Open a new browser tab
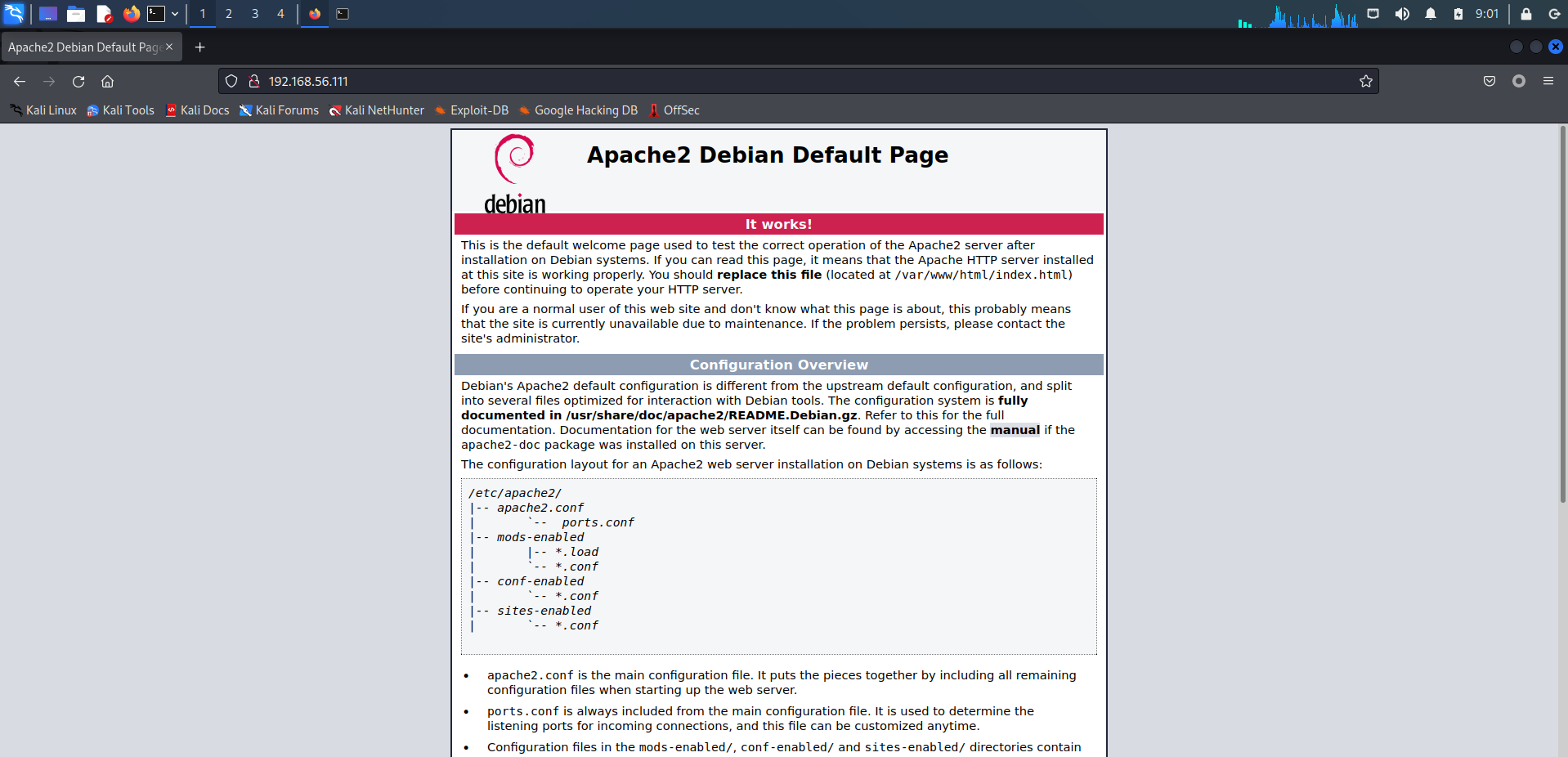Screen dimensions: 1568x757 tap(199, 47)
